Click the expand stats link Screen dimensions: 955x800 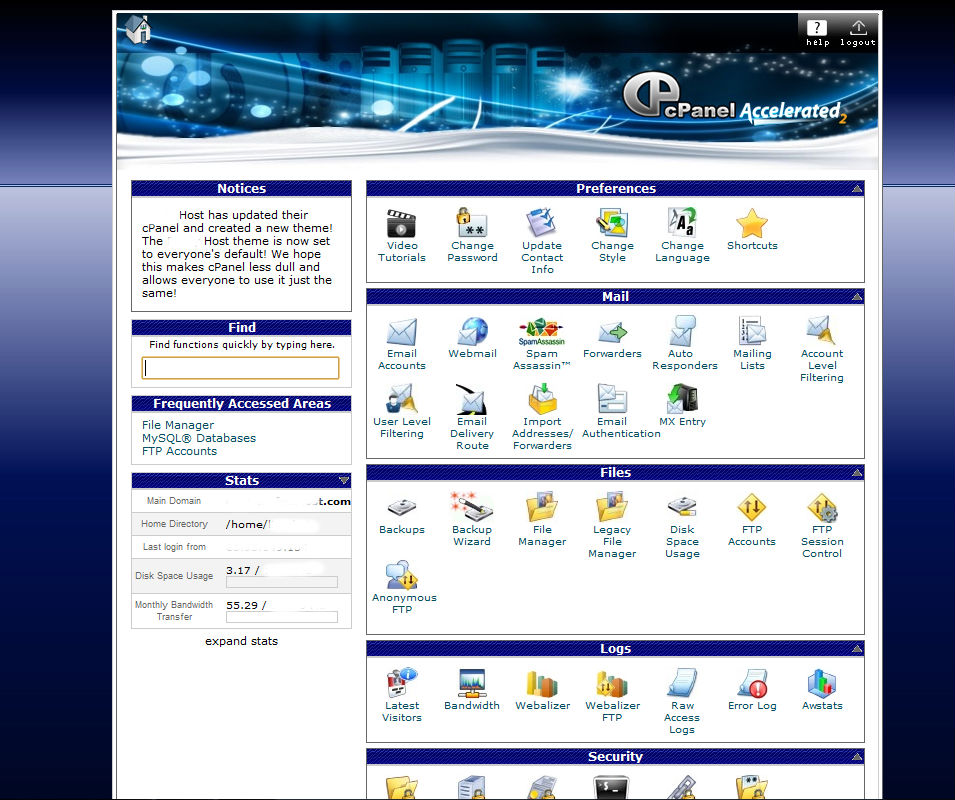click(241, 641)
